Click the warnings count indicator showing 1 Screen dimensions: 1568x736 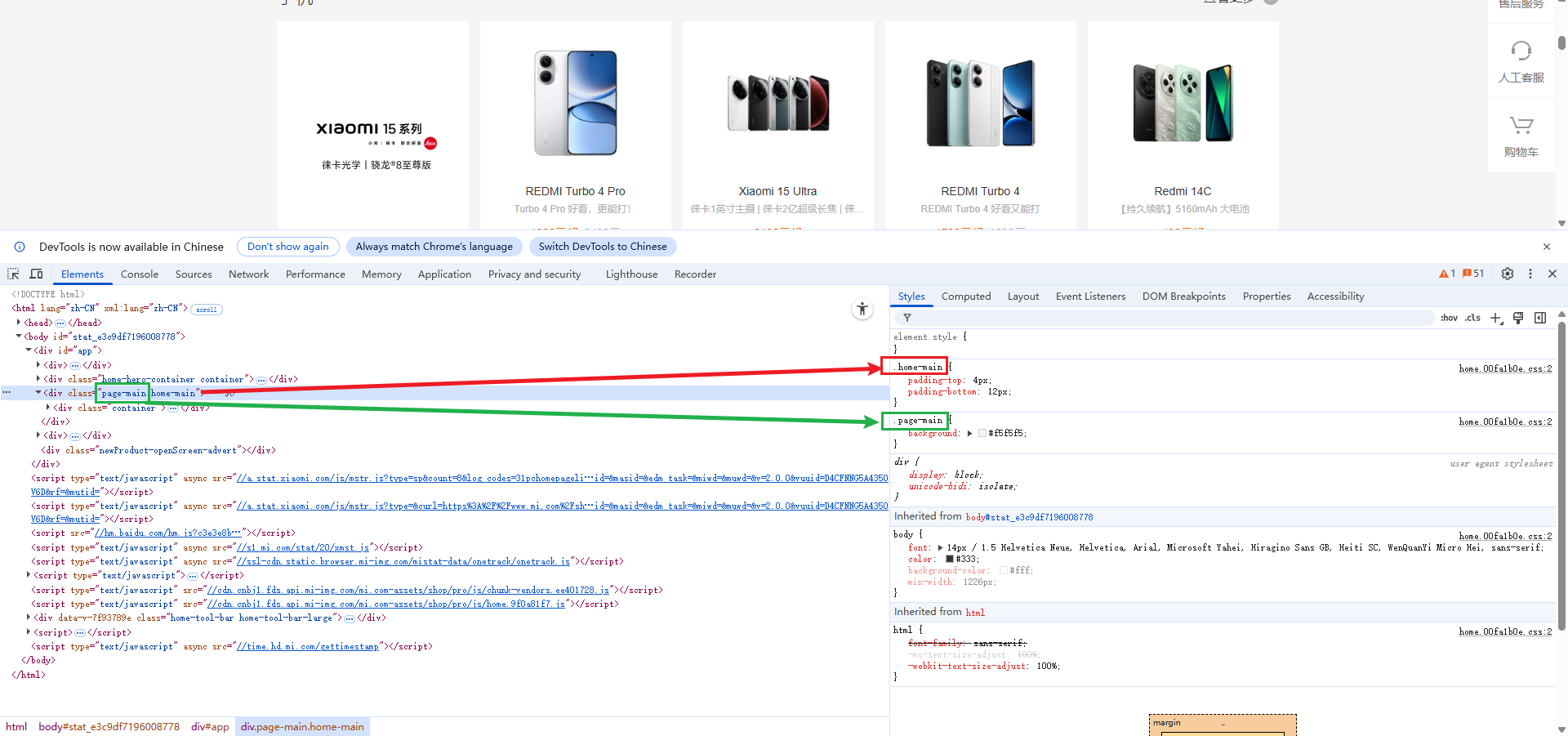click(x=1447, y=274)
